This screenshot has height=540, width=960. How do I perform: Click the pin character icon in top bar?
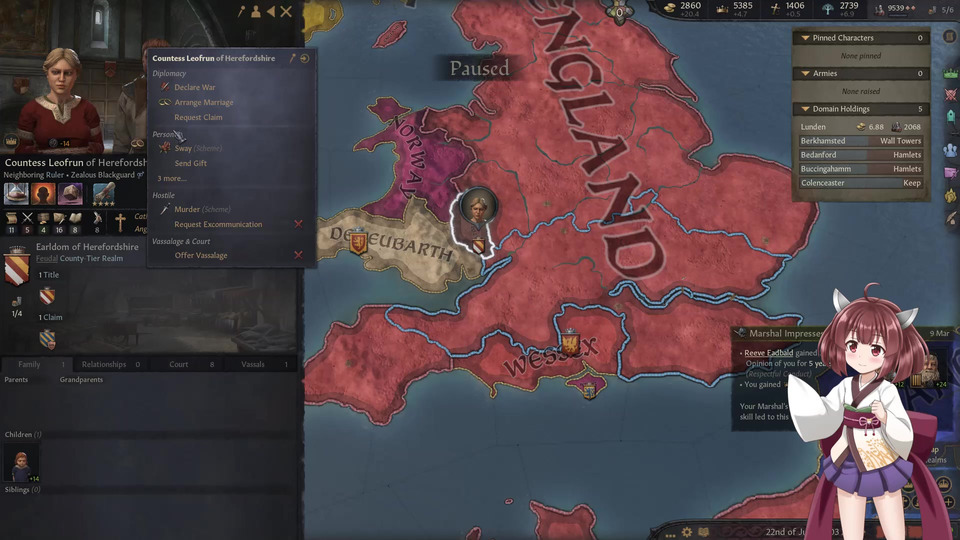point(242,11)
